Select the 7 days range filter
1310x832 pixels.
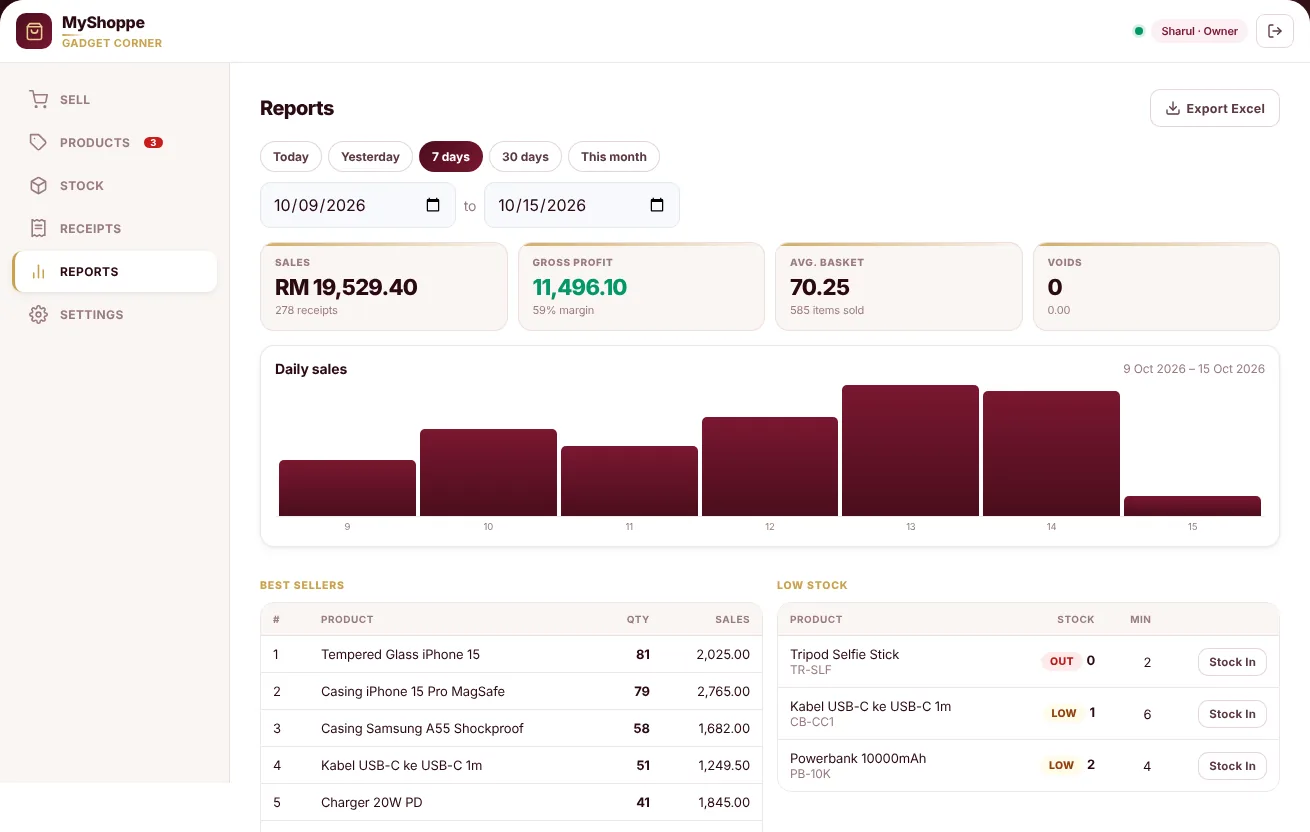coord(451,157)
